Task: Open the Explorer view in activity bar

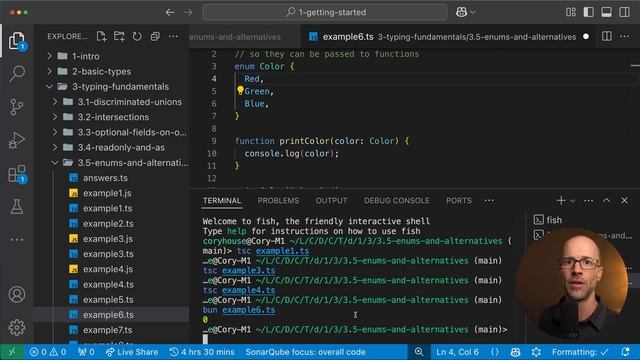Action: coord(16,41)
